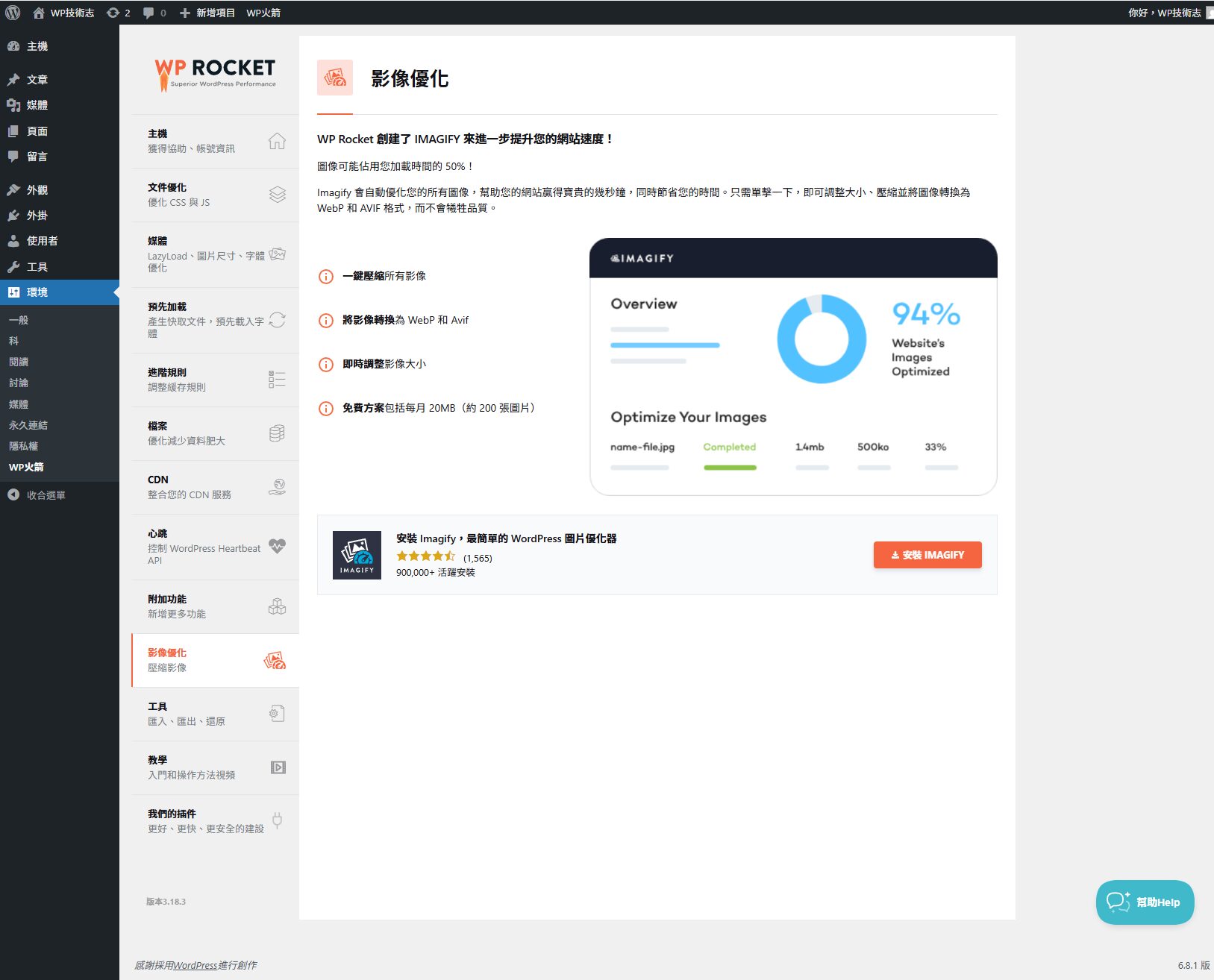Click the file gear icon for WP Rocket 工具
Image resolution: width=1214 pixels, height=980 pixels.
click(x=277, y=714)
